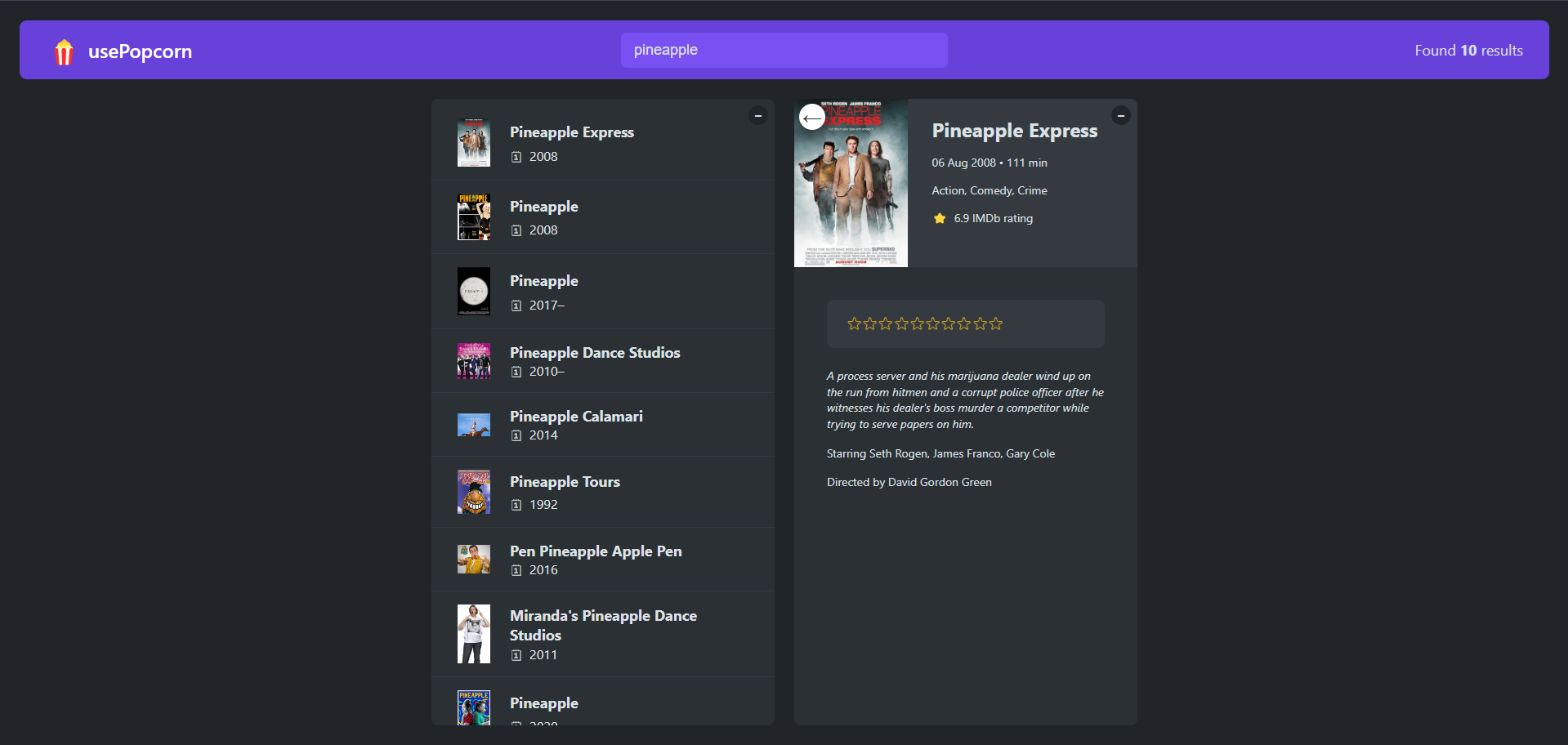Image resolution: width=1568 pixels, height=745 pixels.
Task: Collapse the Pineapple Express details panel
Action: coord(1121,115)
